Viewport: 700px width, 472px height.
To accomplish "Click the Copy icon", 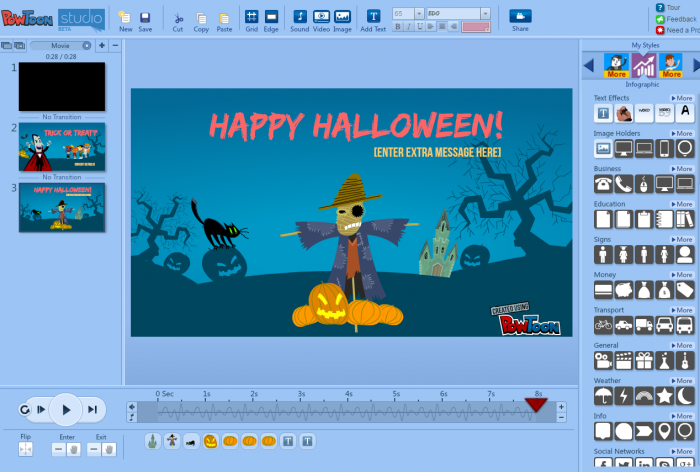I will click(201, 21).
